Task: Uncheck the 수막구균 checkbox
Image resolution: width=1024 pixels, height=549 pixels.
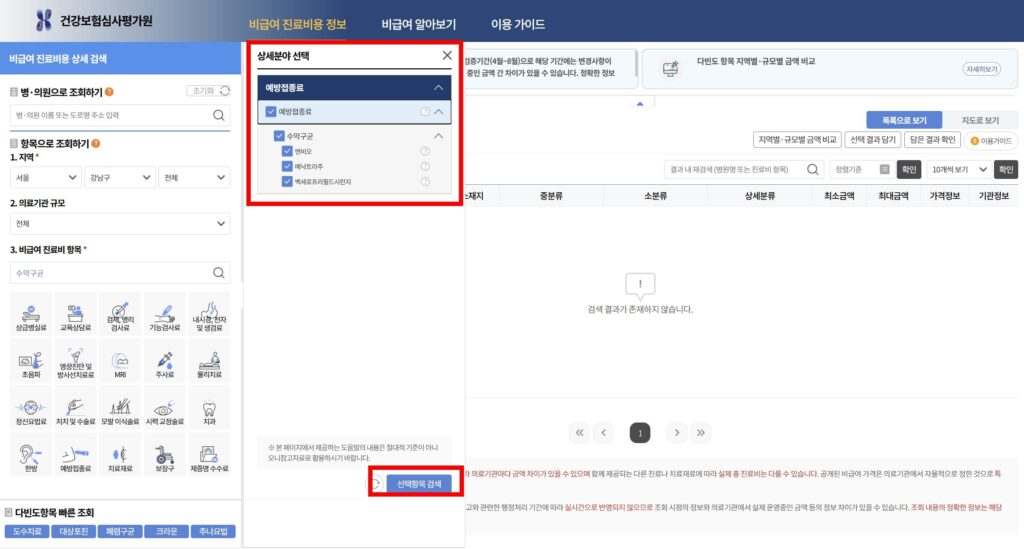Action: pos(279,136)
